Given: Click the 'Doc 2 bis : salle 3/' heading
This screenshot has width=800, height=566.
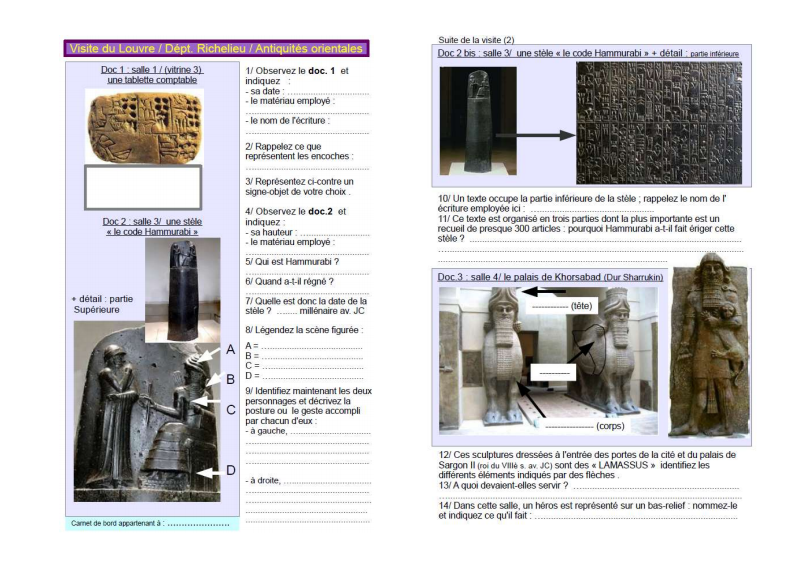Looking at the screenshot, I should pyautogui.click(x=478, y=52).
